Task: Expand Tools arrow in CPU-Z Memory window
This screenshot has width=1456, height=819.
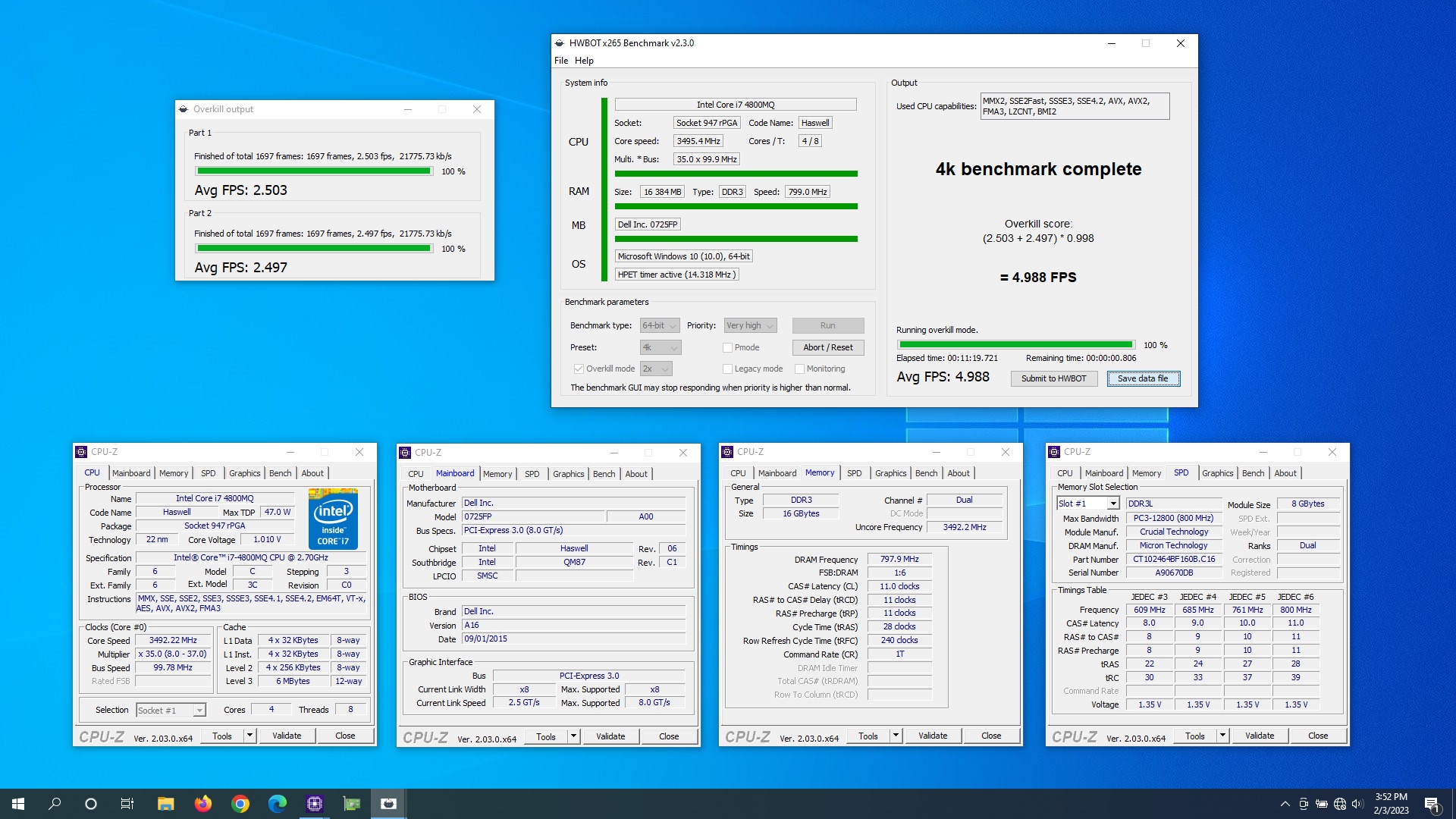Action: click(896, 736)
